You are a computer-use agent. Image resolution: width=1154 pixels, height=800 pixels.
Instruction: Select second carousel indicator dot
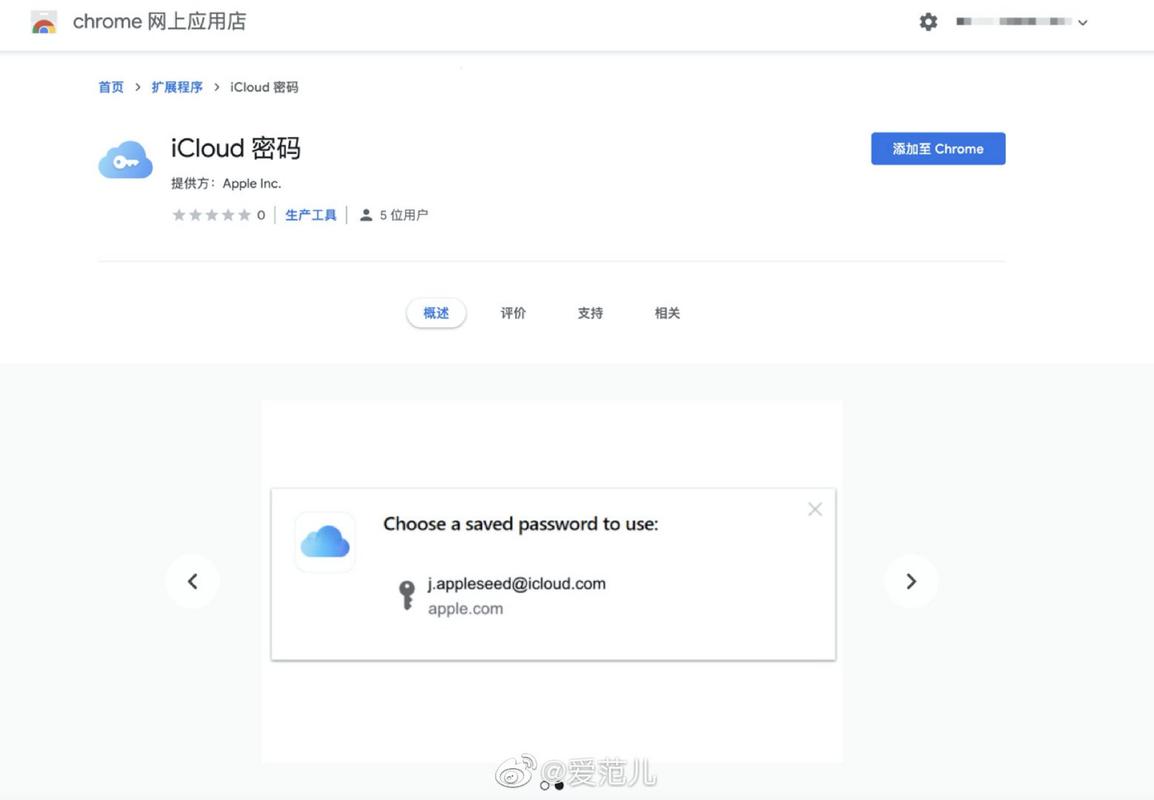click(x=559, y=786)
